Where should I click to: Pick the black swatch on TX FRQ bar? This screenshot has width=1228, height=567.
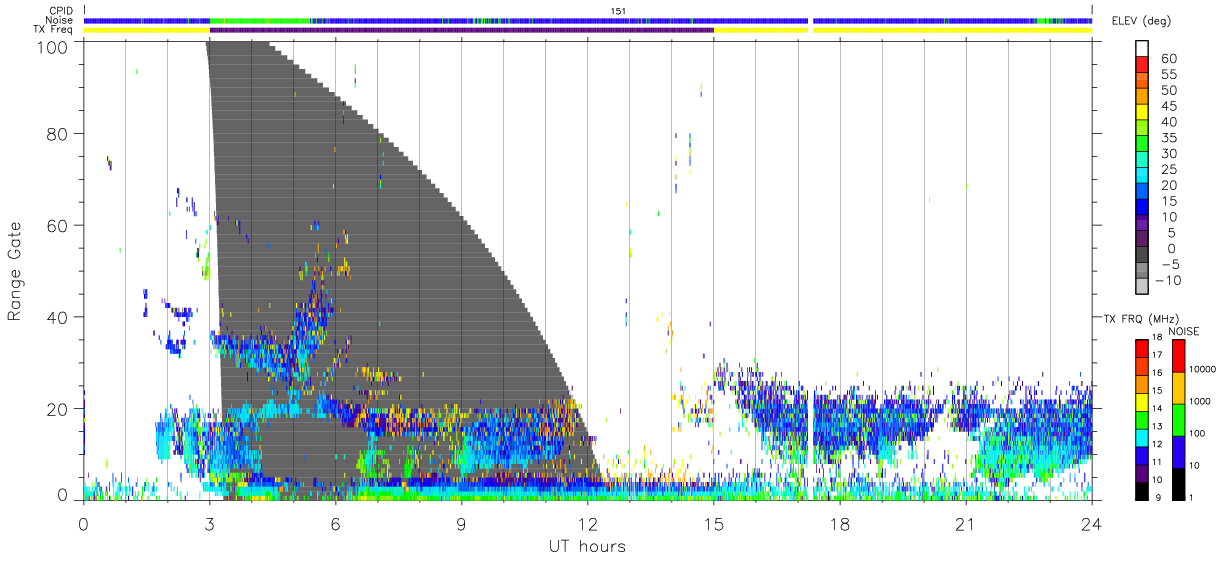(1142, 489)
